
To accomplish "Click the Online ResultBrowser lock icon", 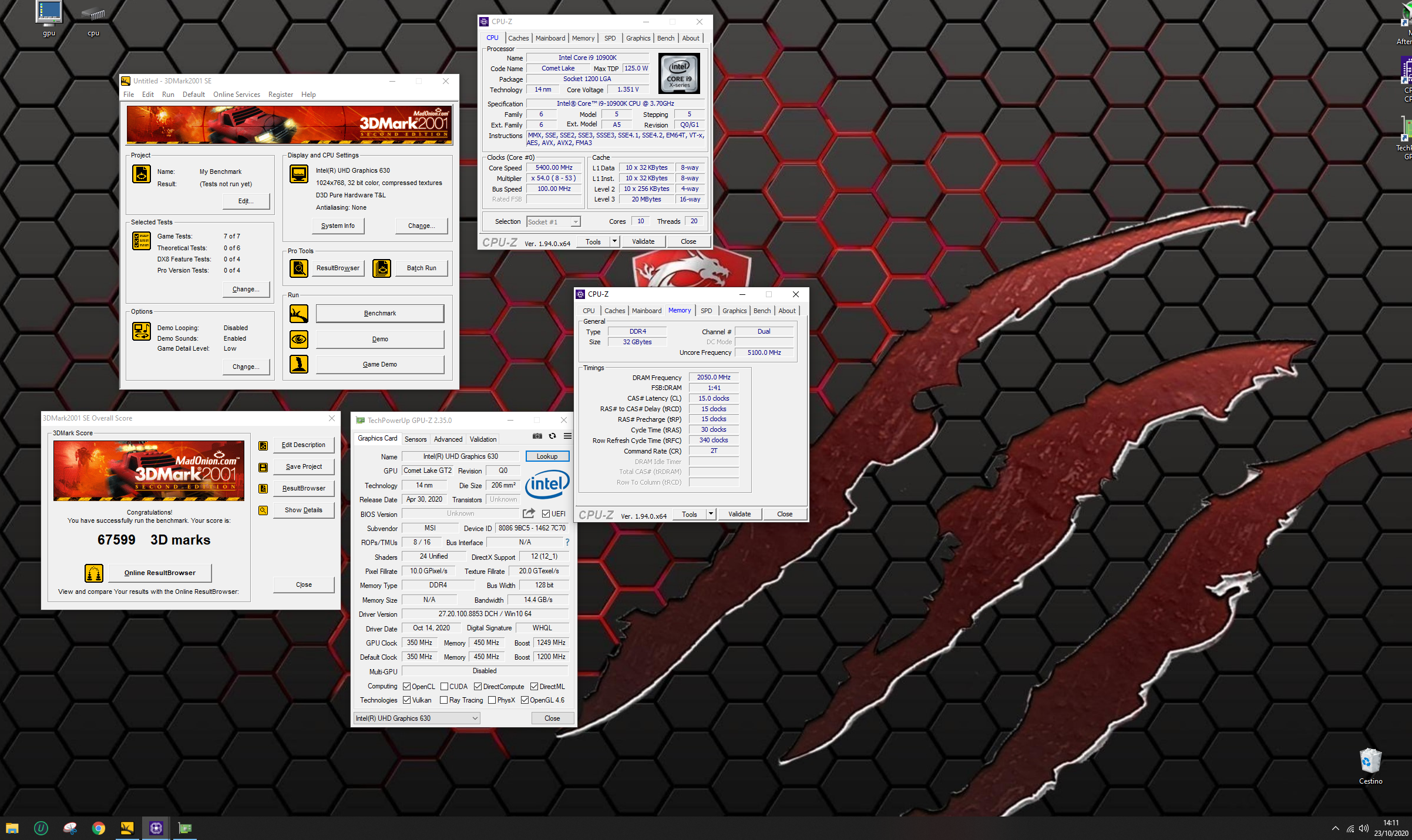I will (x=94, y=573).
